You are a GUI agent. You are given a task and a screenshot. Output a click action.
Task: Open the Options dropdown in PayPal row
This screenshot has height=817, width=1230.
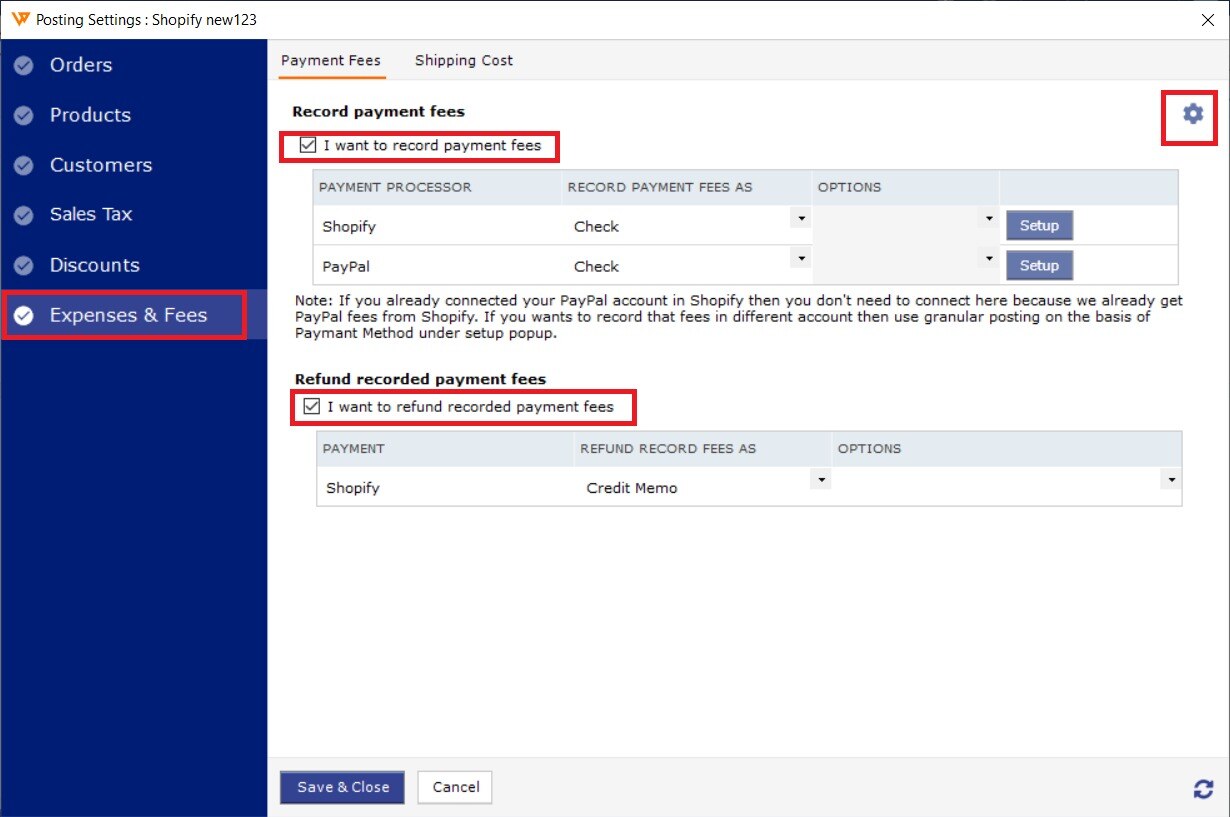point(989,258)
